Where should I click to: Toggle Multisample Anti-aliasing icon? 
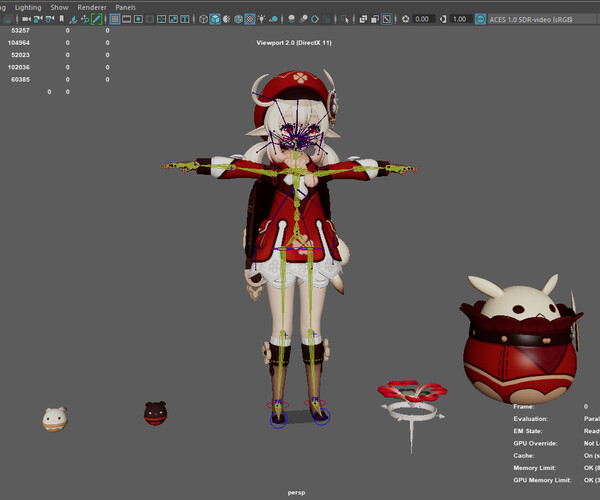pos(315,19)
